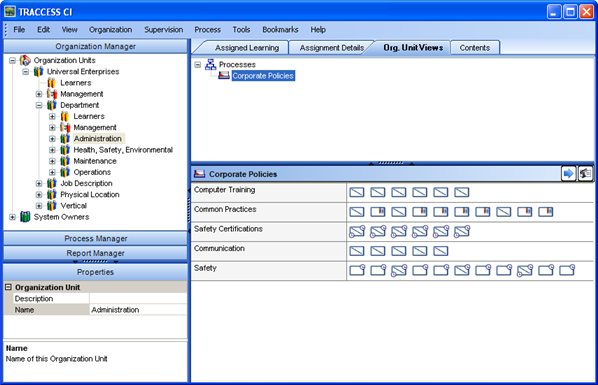This screenshot has width=598, height=385.
Task: Collapse the Universal Enterprises node
Action: pyautogui.click(x=26, y=71)
